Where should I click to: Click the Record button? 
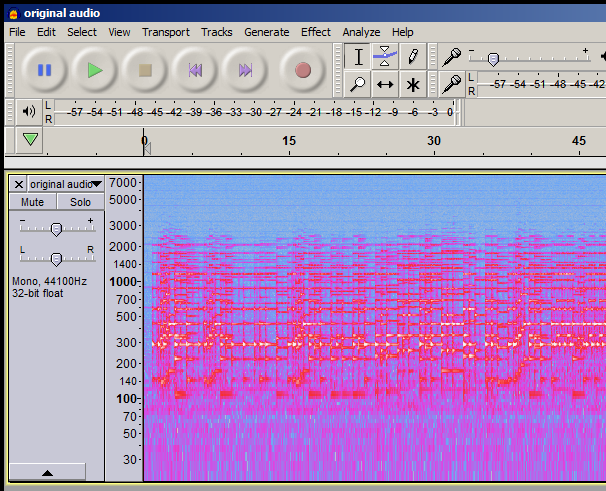point(303,70)
